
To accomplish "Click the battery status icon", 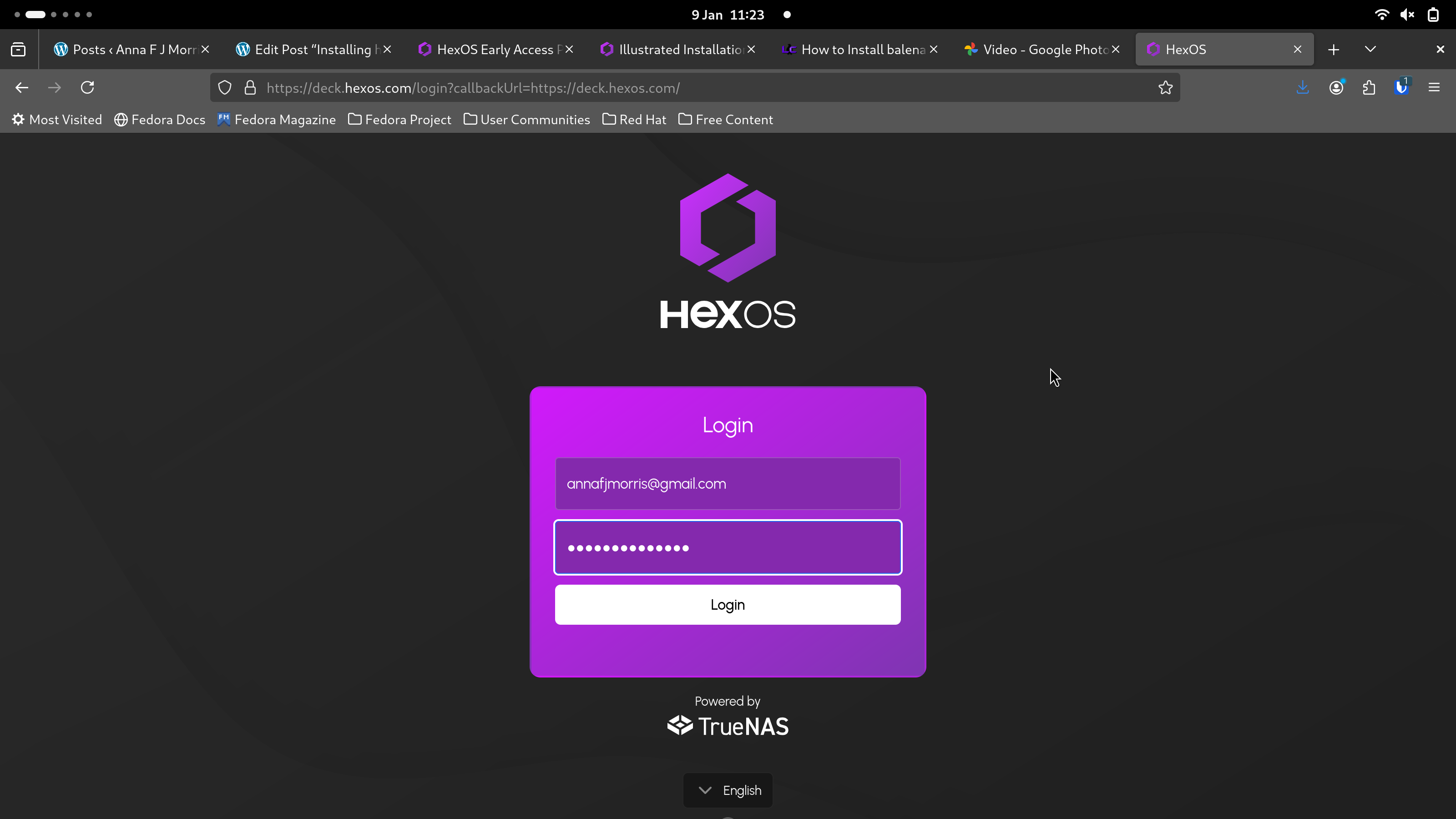I will point(1433,15).
